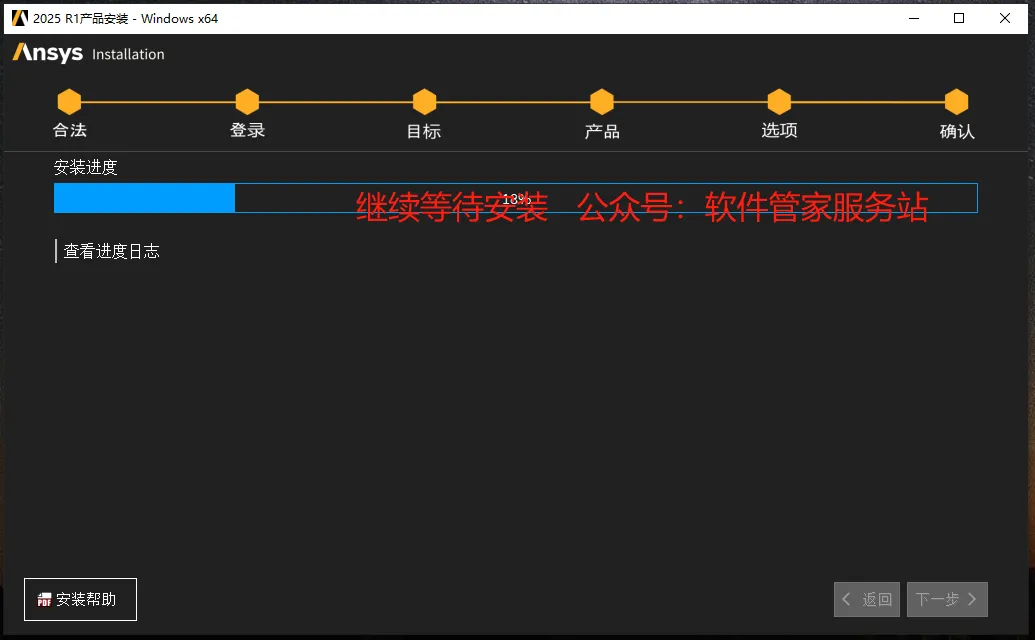The height and width of the screenshot is (640, 1035).
Task: Click the 产品 step hexagon marker
Action: tap(602, 102)
